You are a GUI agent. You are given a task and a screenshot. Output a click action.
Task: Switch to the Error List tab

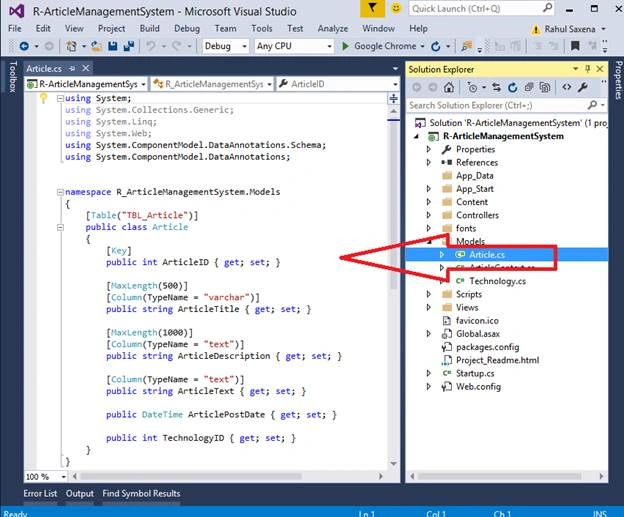40,494
